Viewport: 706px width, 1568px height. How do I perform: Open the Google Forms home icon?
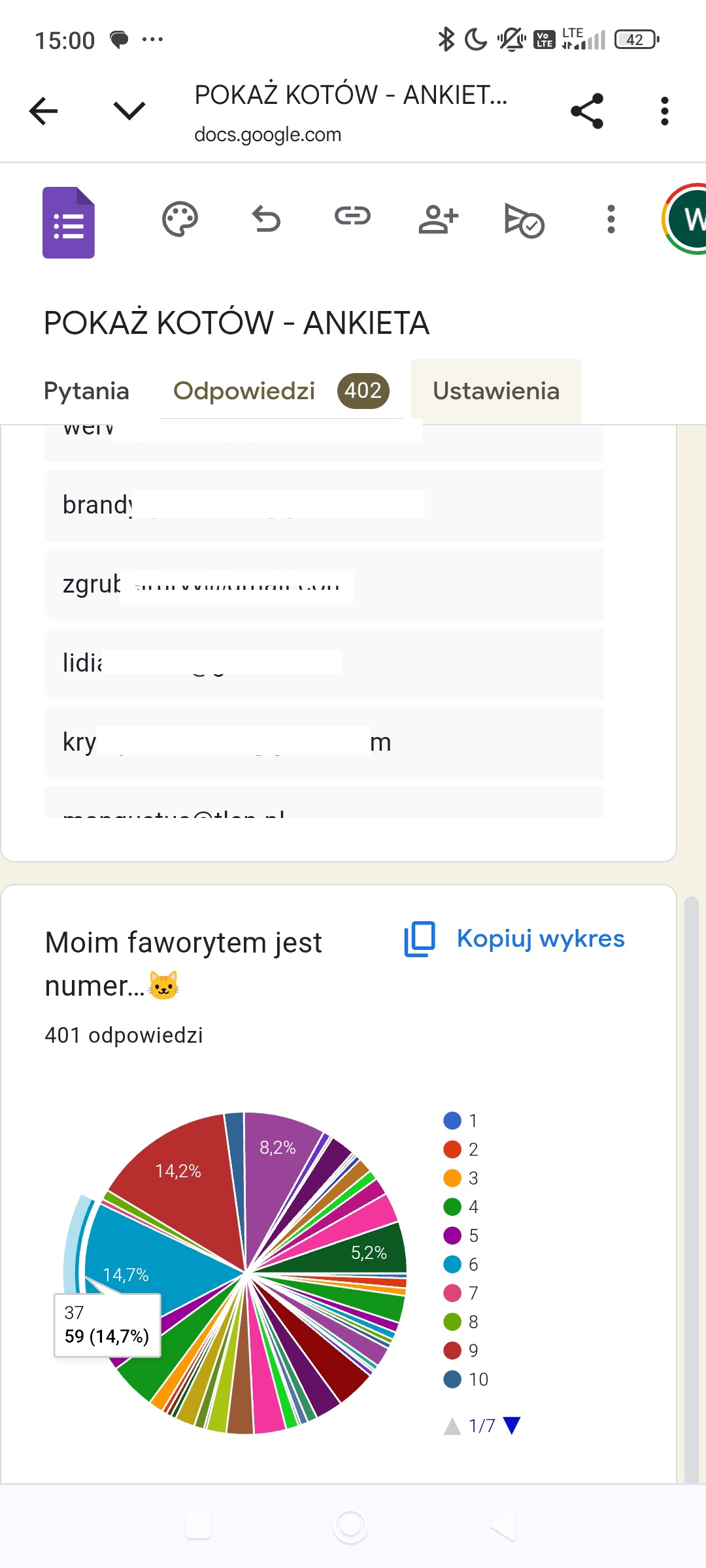tap(69, 223)
